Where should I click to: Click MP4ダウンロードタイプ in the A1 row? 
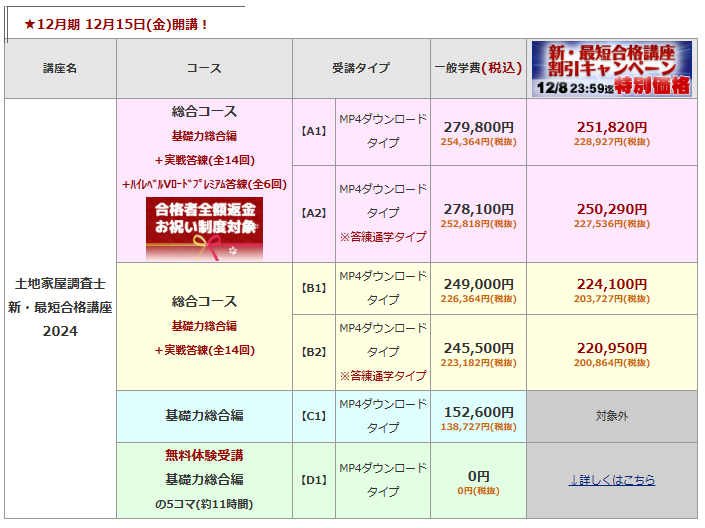click(383, 131)
